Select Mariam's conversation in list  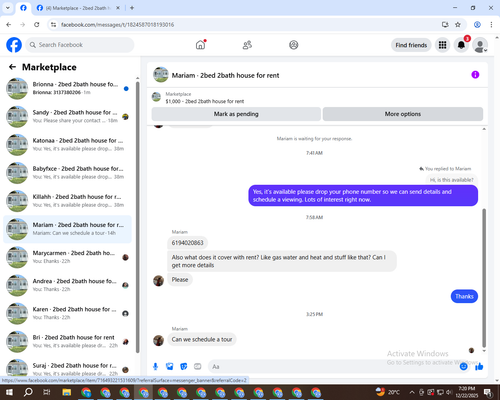point(67,229)
